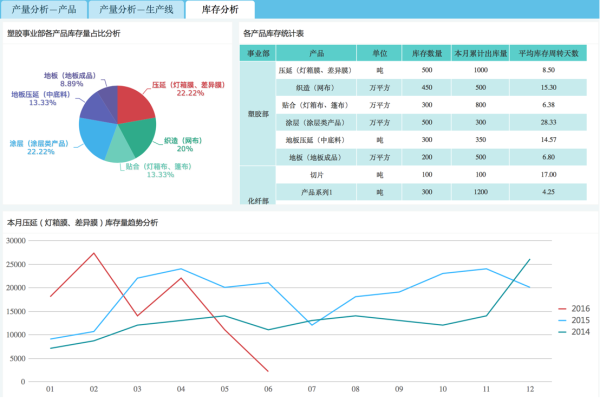
Task: Click turnover days value 6.38
Action: tap(548, 105)
